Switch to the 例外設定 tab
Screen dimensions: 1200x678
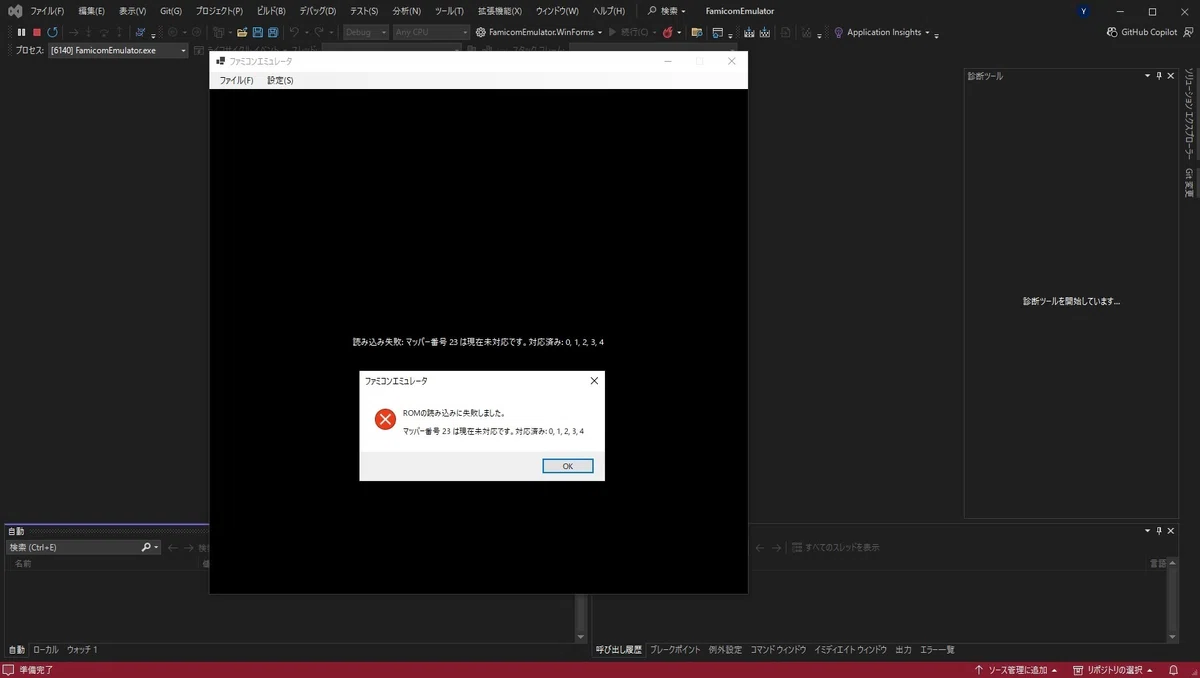[725, 650]
